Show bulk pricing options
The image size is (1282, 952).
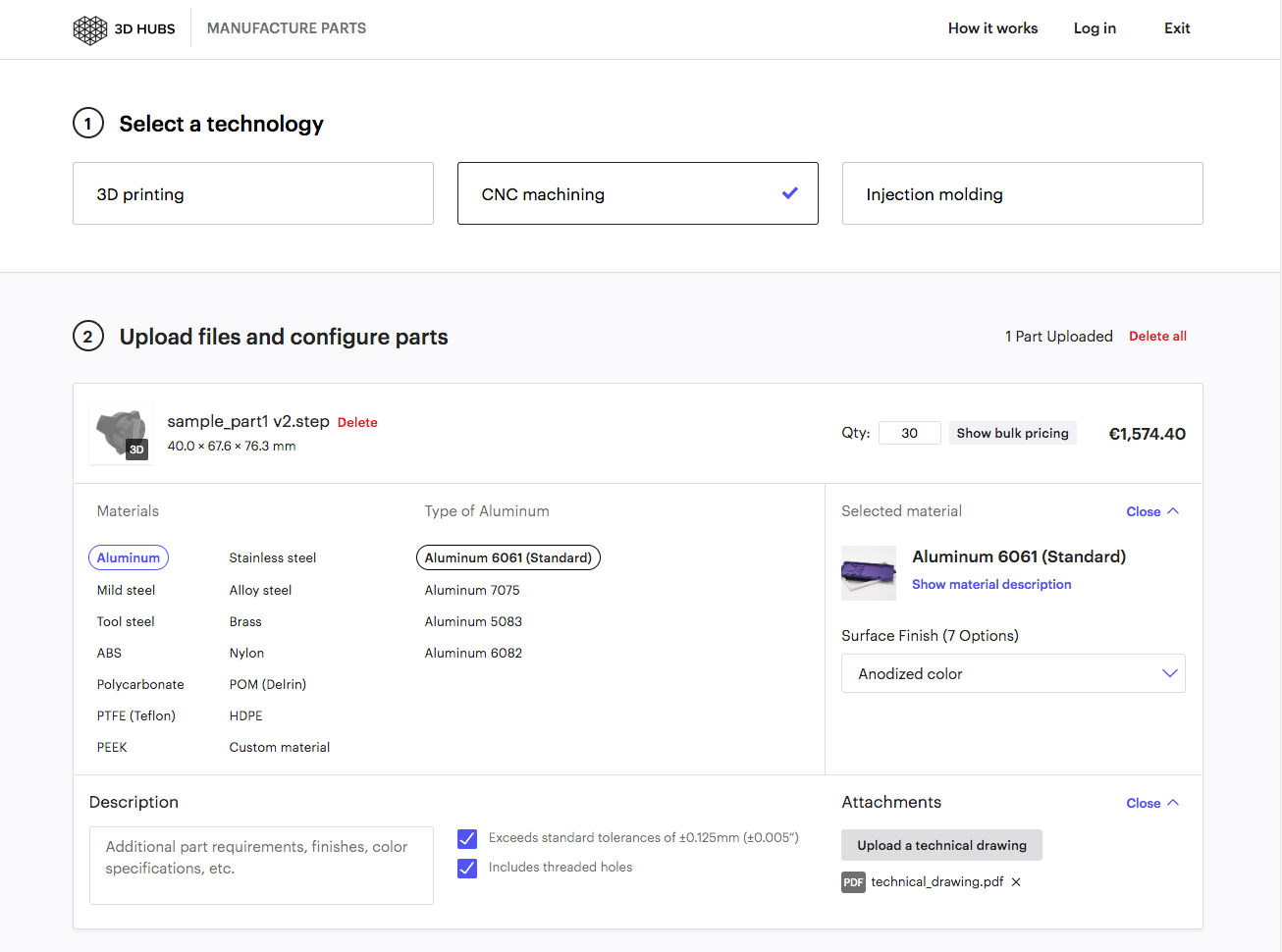[1012, 433]
